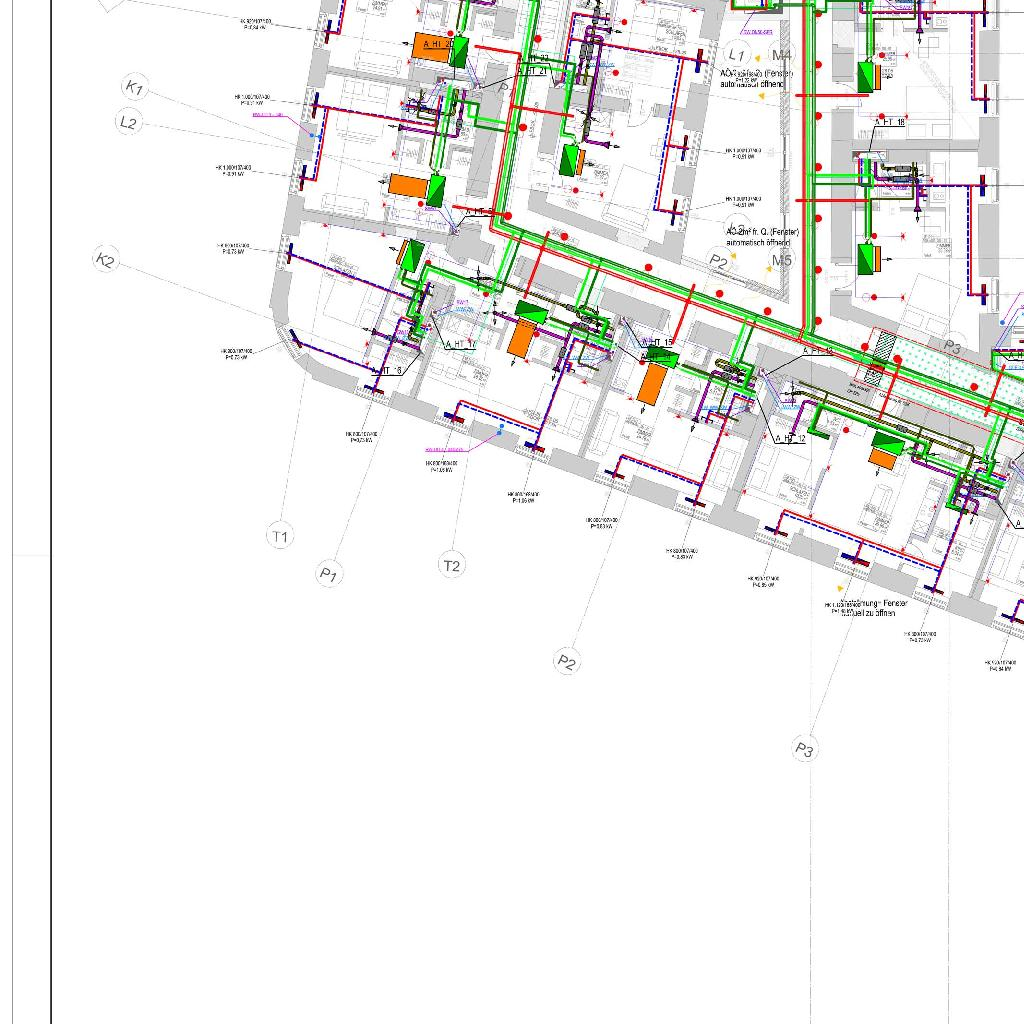Screen dimensions: 1024x1024
Task: Pick the lowest P3 grid bubble
Action: click(x=805, y=749)
